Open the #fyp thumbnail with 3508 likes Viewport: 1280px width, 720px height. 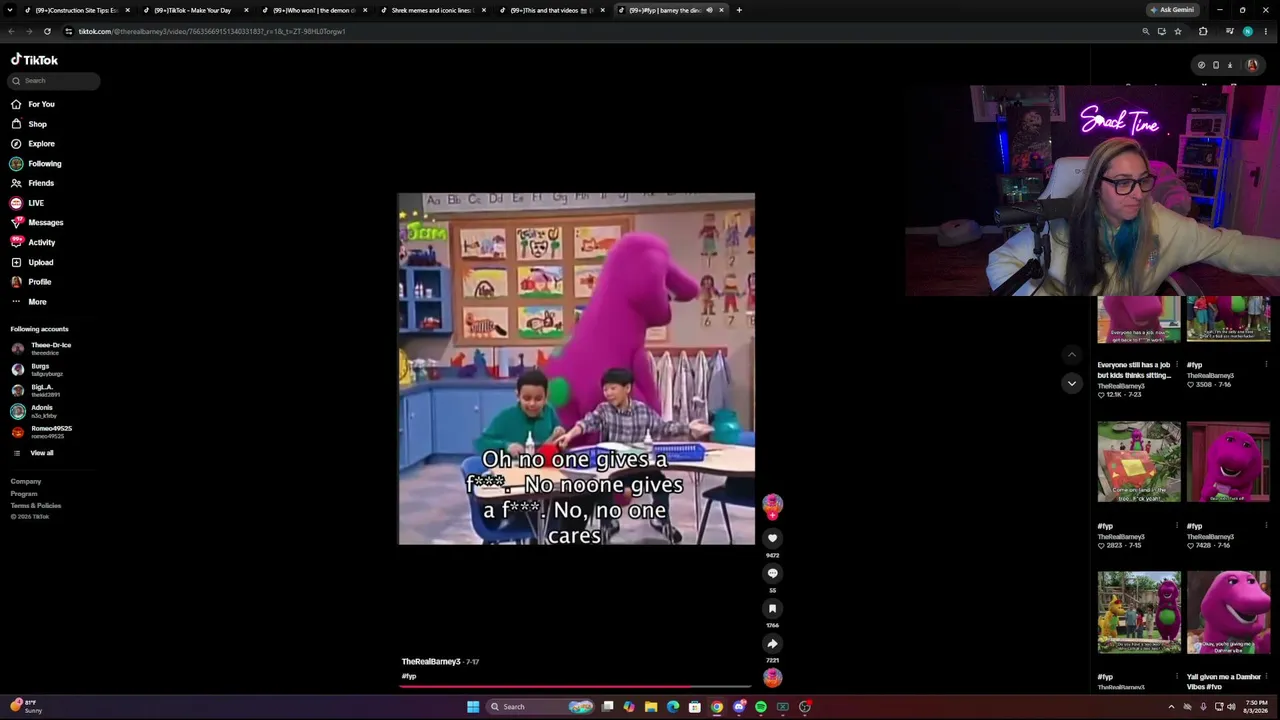pyautogui.click(x=1228, y=320)
